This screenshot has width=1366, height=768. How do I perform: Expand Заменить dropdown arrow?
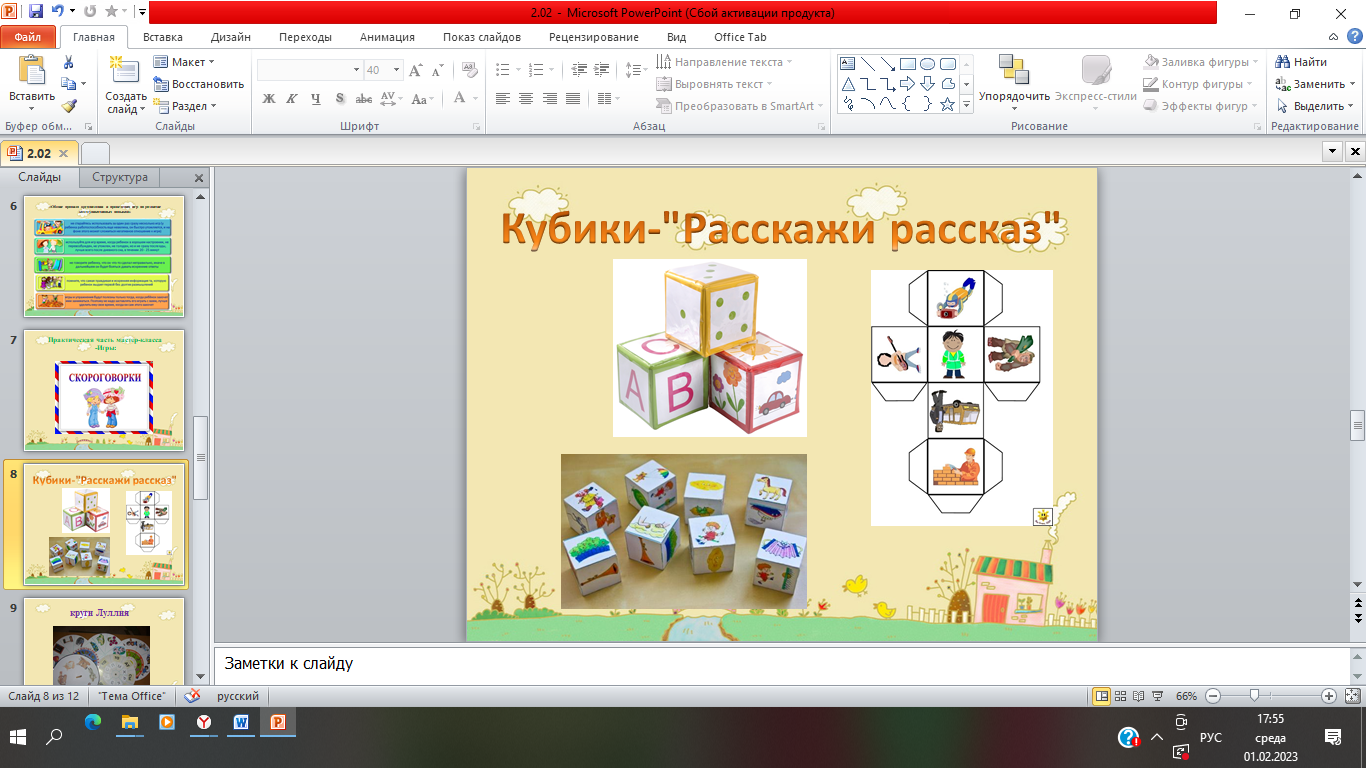pos(1351,84)
